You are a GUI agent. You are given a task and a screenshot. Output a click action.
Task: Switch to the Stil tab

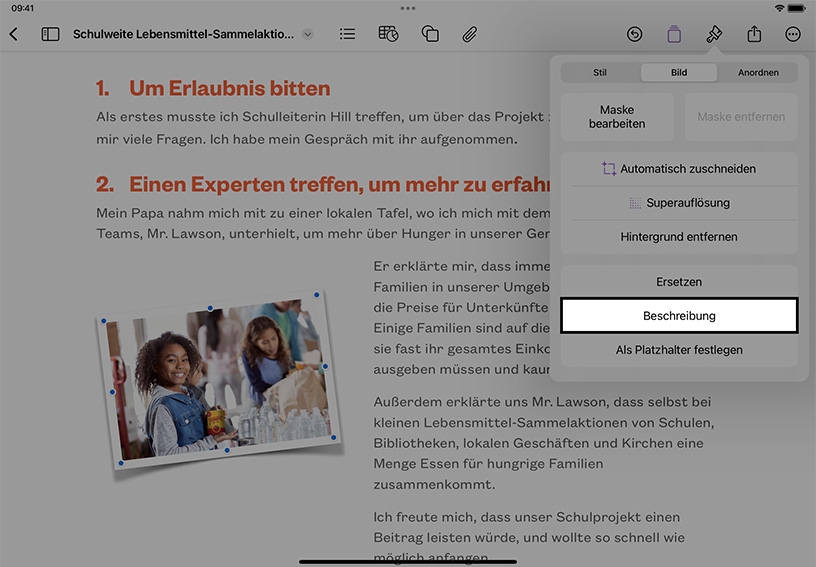click(600, 72)
